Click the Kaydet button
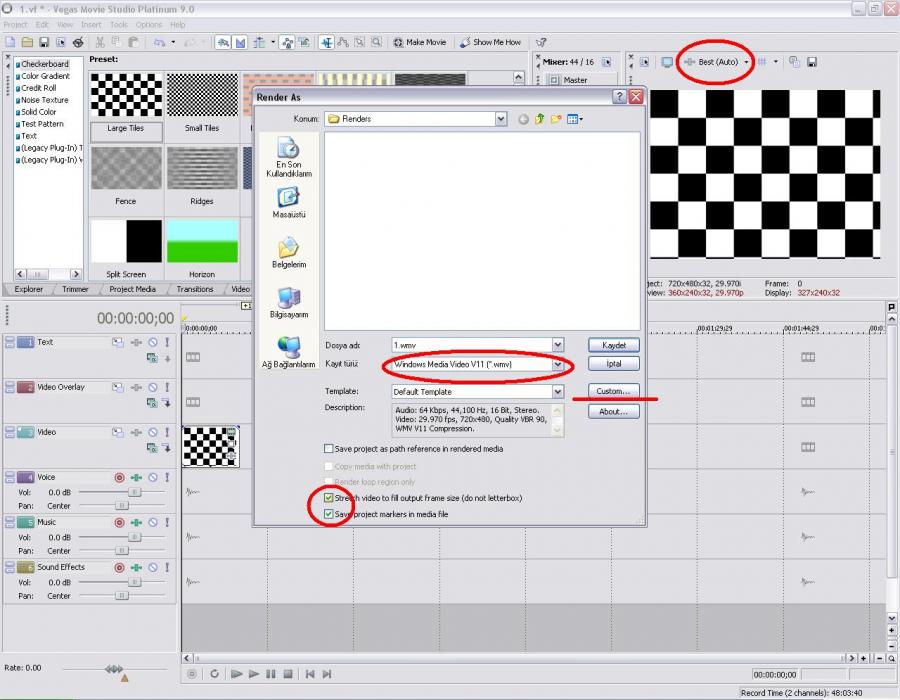Viewport: 900px width, 700px height. coord(614,345)
